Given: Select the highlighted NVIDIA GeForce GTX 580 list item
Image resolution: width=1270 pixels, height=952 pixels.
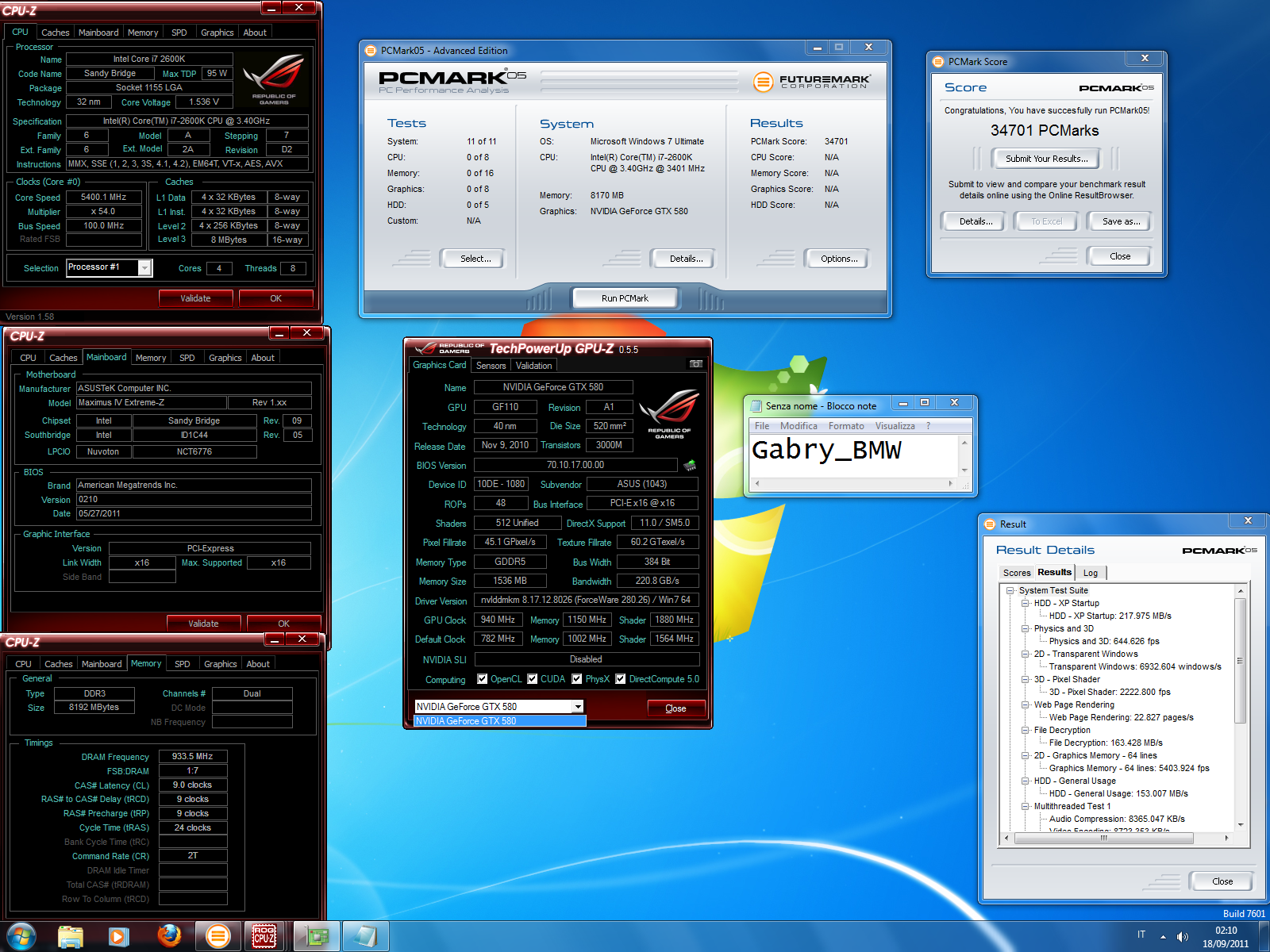Looking at the screenshot, I should 500,721.
